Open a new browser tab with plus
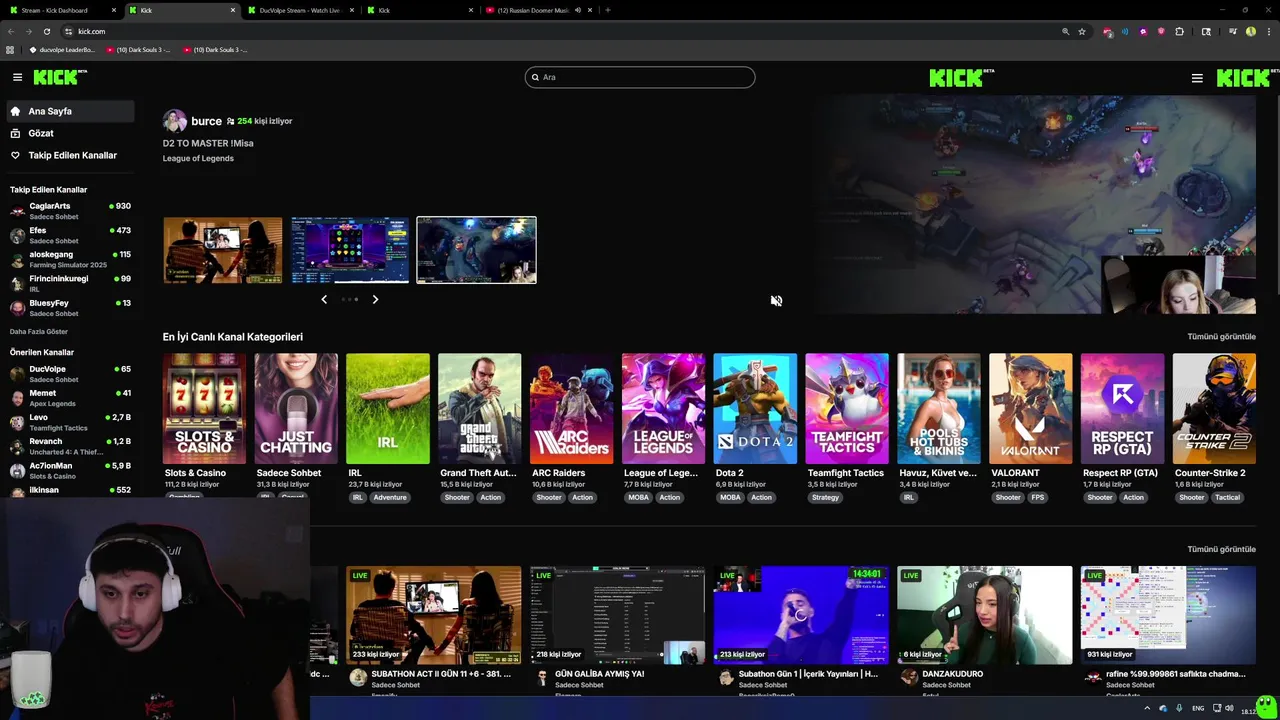 pos(608,10)
